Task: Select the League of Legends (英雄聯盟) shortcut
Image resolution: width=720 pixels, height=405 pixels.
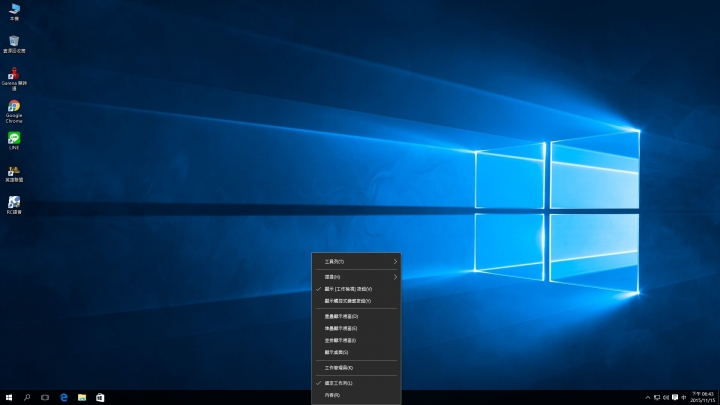Action: click(14, 174)
